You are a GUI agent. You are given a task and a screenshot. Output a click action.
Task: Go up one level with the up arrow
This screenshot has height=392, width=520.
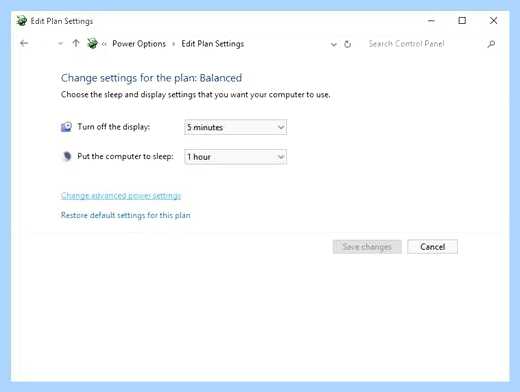click(76, 43)
